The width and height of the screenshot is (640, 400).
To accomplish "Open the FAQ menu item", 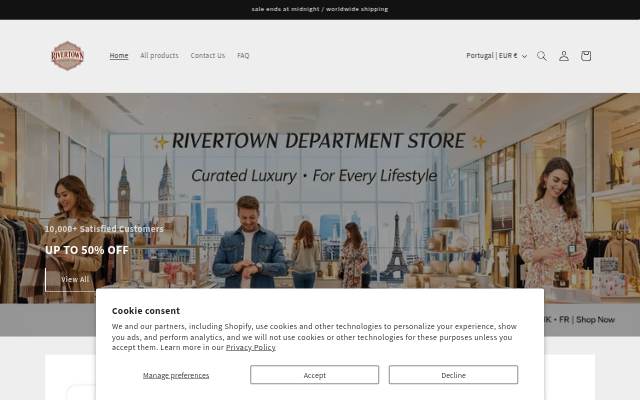I will pyautogui.click(x=243, y=56).
